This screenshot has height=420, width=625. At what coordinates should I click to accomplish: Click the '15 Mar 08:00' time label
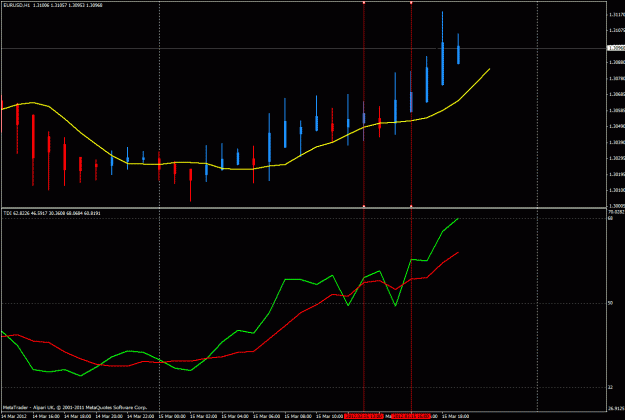(298, 416)
